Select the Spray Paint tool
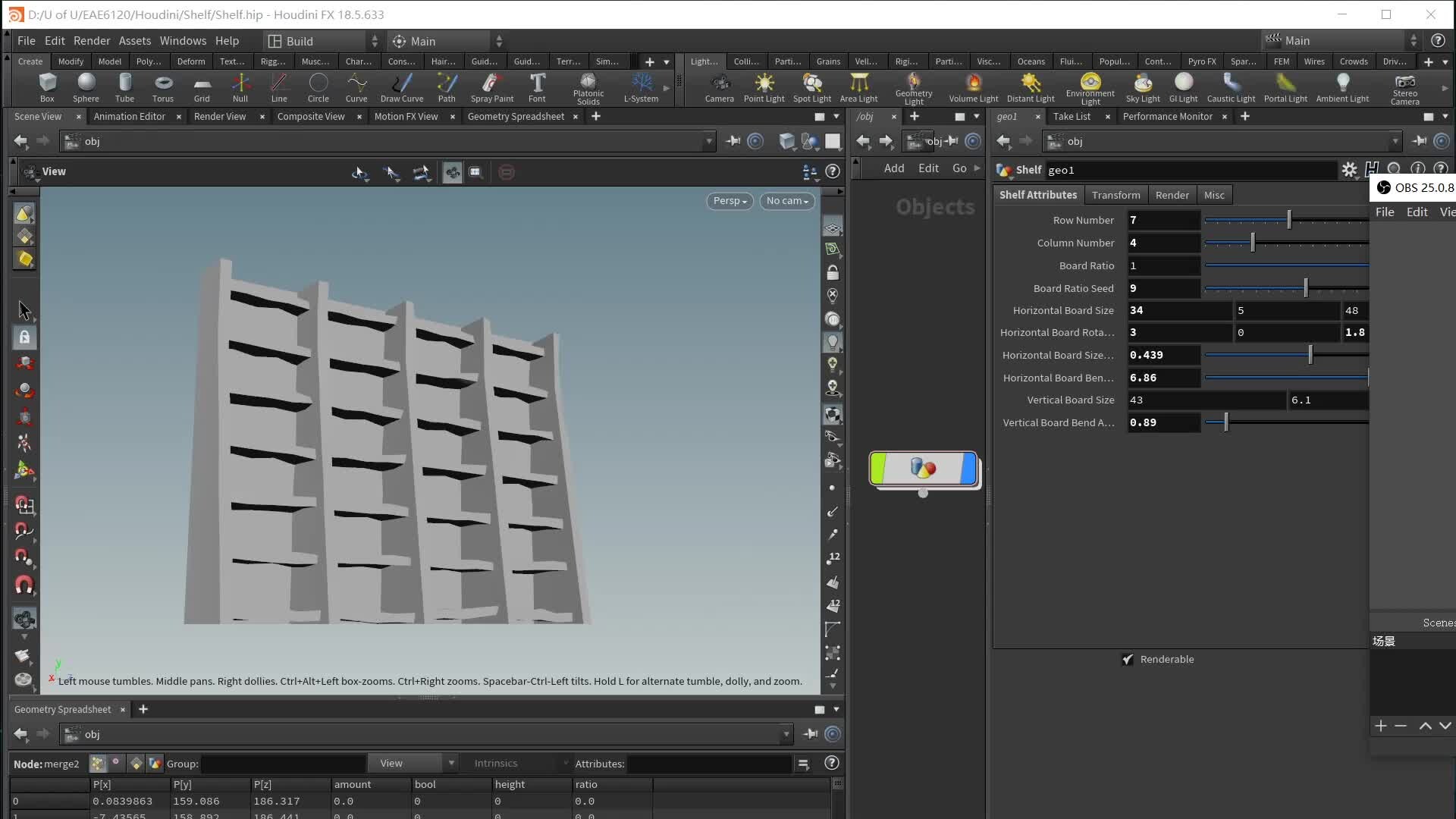This screenshot has width=1456, height=819. (492, 86)
